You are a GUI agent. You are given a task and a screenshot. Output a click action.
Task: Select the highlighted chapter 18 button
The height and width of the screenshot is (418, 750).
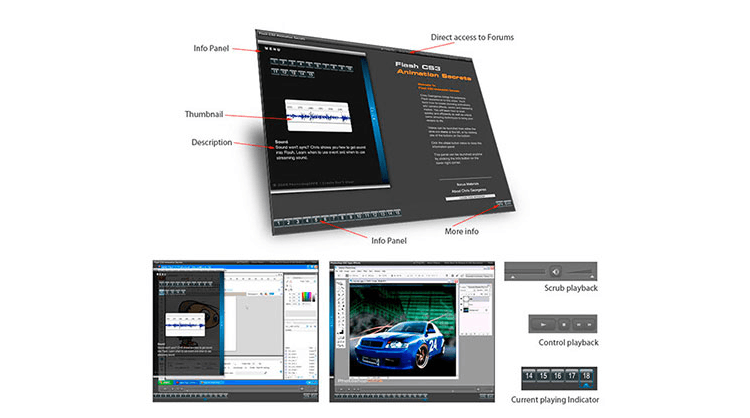coord(586,377)
